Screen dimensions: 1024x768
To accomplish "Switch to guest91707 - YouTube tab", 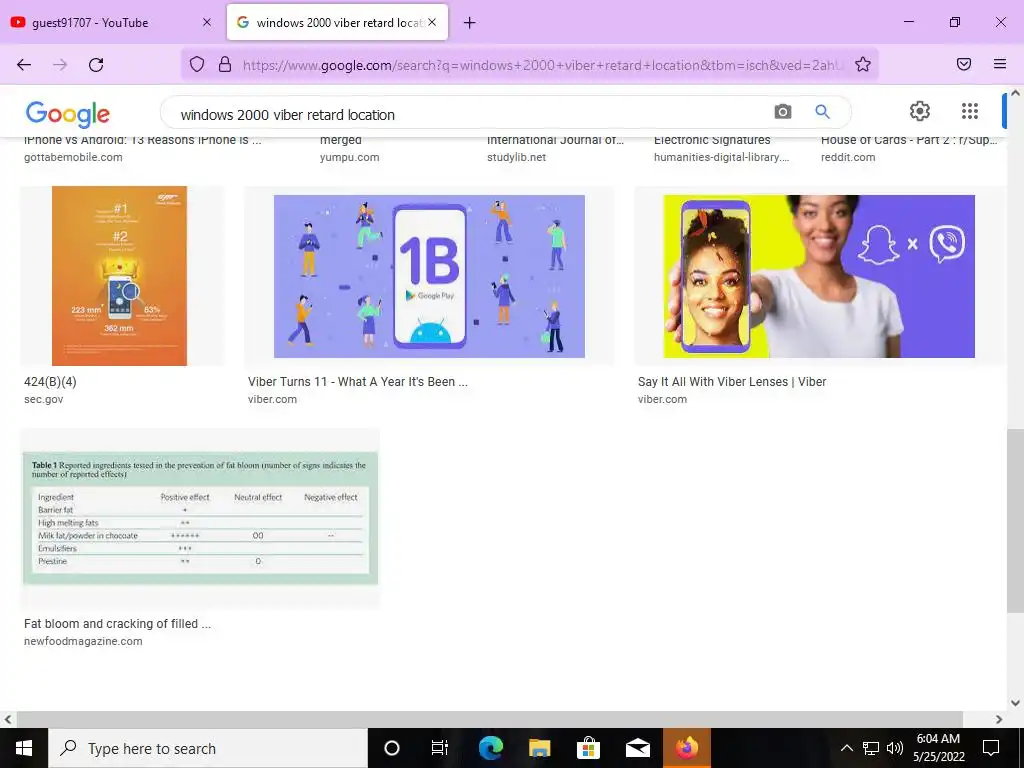I will click(x=112, y=22).
